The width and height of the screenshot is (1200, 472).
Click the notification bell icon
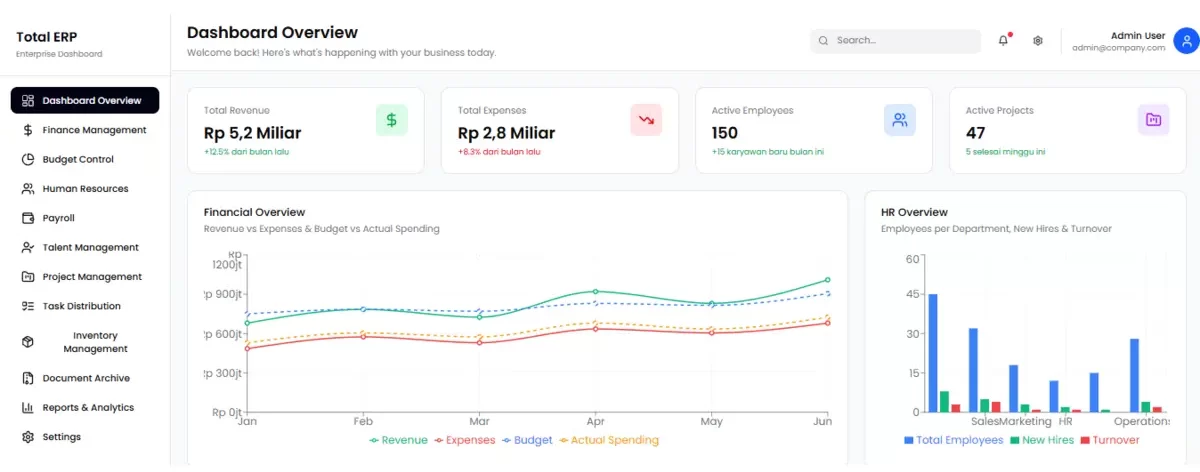(x=1003, y=41)
